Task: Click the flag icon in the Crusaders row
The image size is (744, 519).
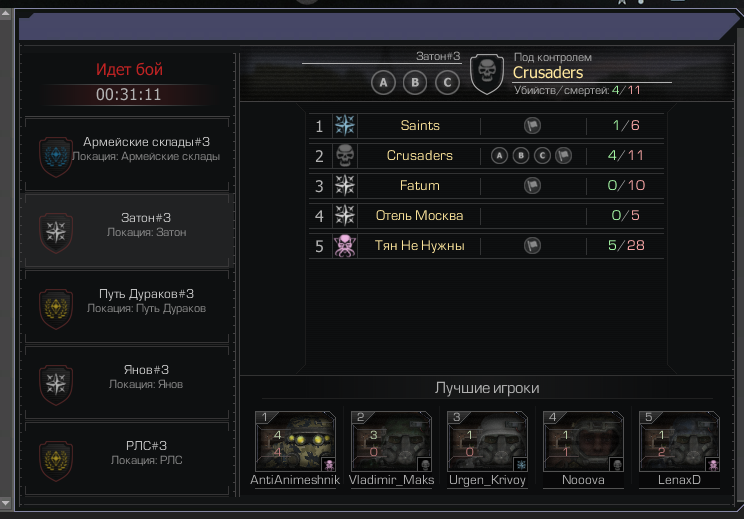Action: click(x=563, y=156)
